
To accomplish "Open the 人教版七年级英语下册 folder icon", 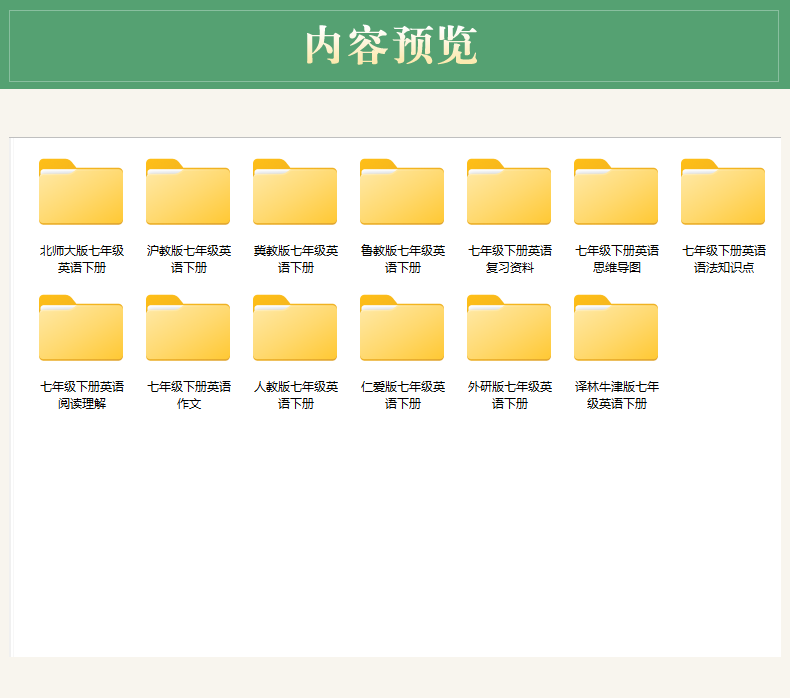I will click(x=295, y=328).
